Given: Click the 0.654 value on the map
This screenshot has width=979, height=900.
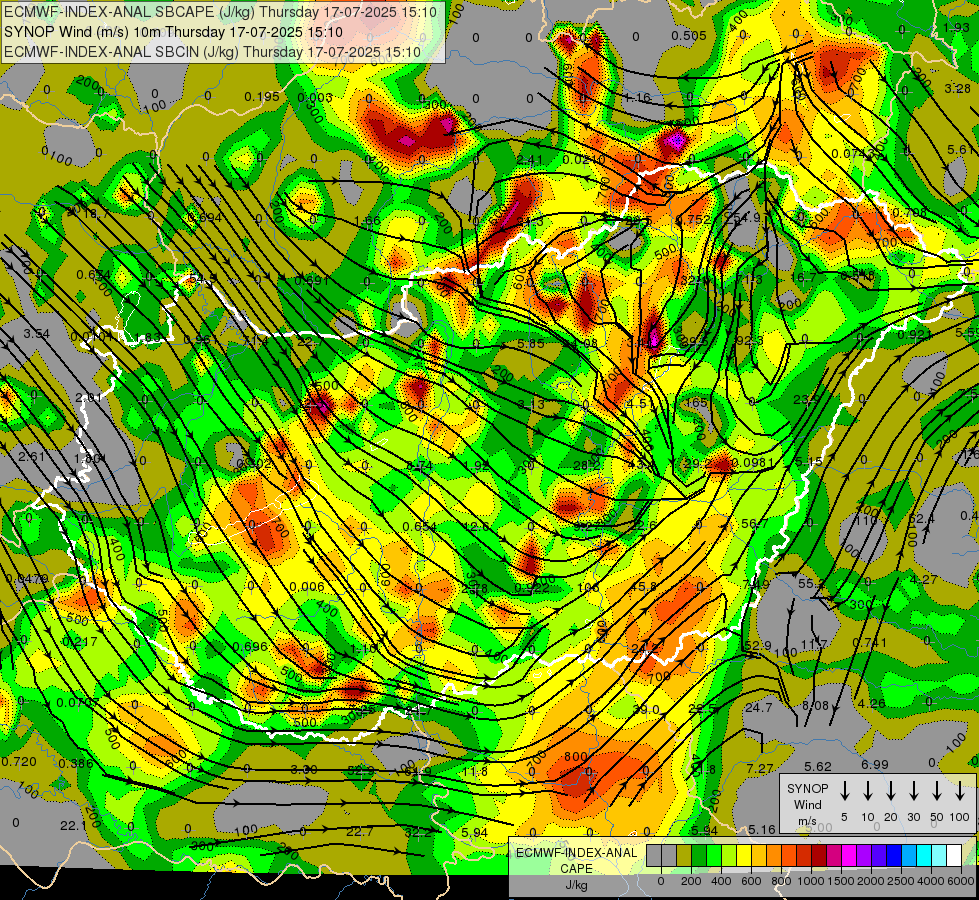Looking at the screenshot, I should tap(420, 527).
